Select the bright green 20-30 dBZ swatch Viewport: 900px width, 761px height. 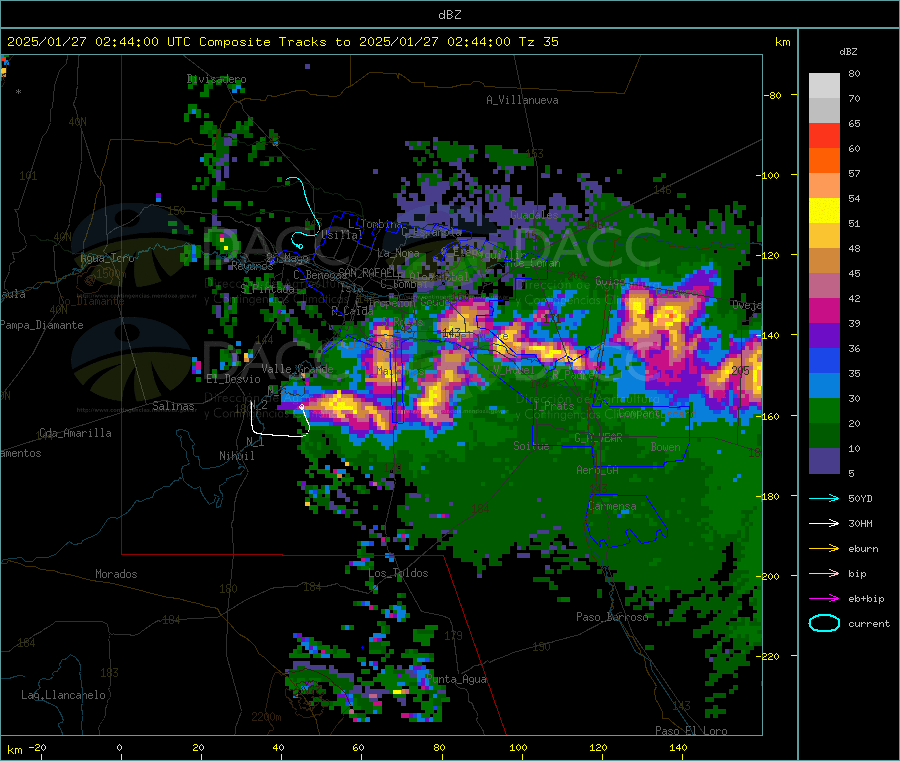tap(824, 411)
